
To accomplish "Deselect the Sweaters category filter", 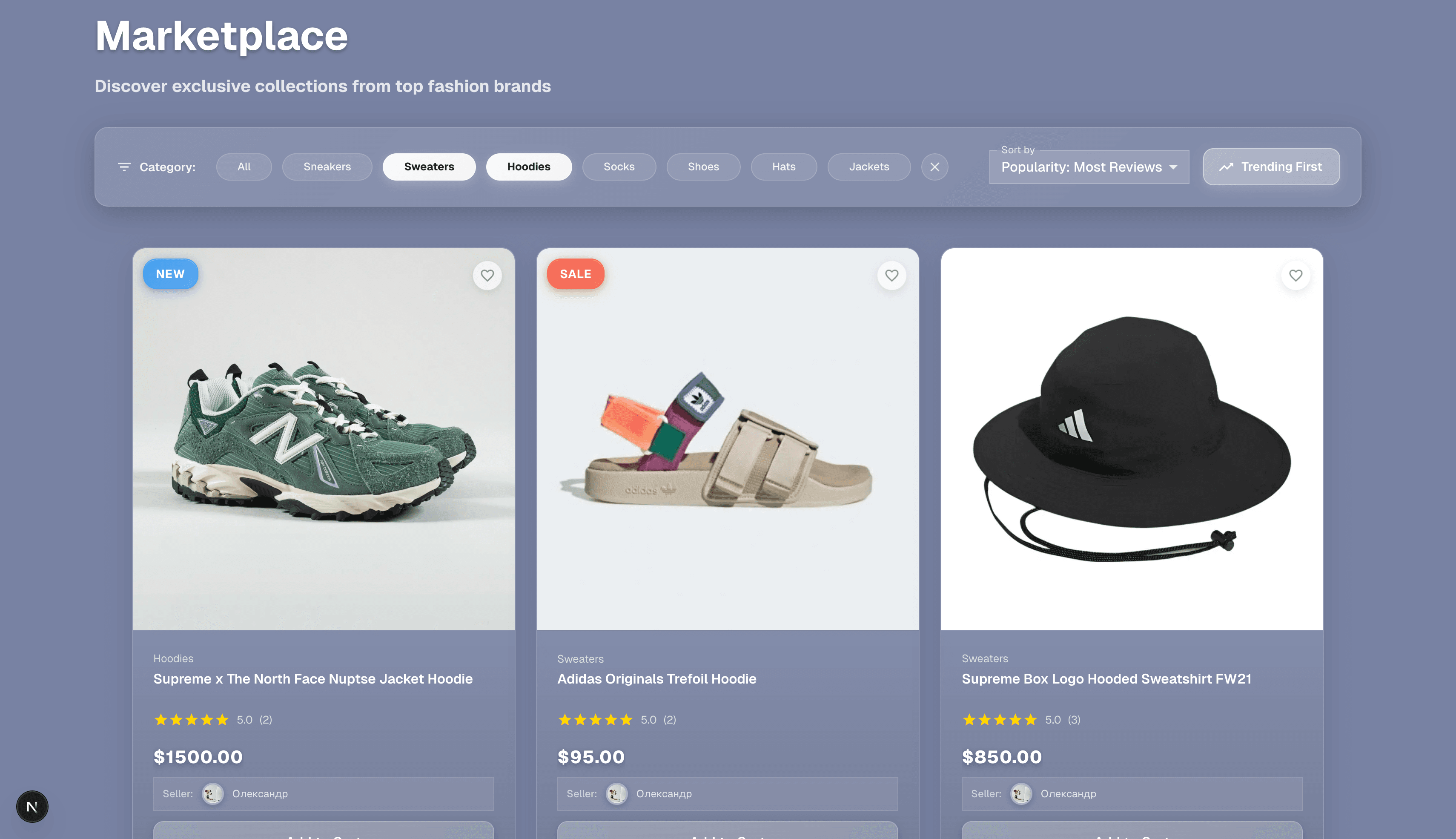I will 429,167.
